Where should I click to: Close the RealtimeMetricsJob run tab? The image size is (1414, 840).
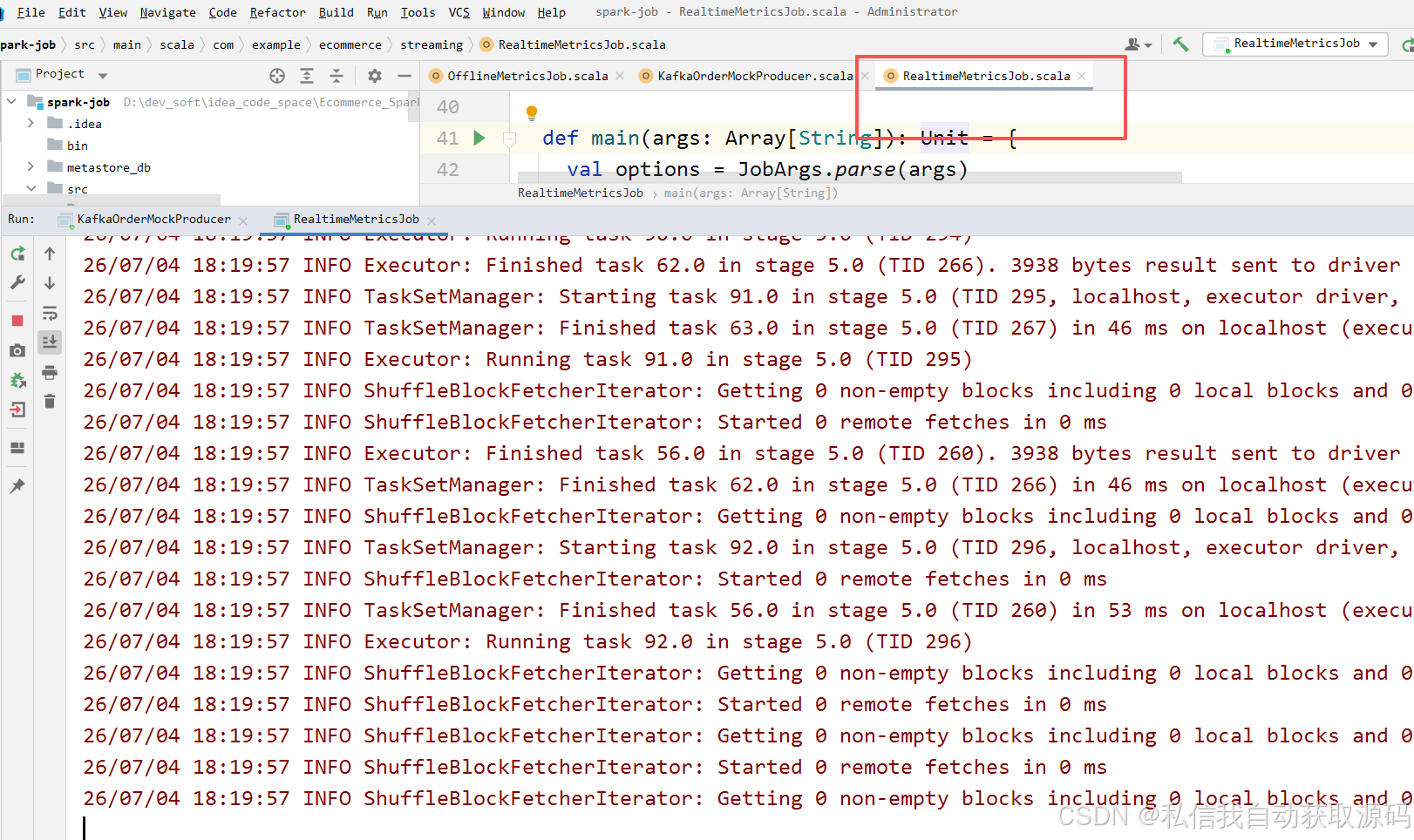(432, 220)
